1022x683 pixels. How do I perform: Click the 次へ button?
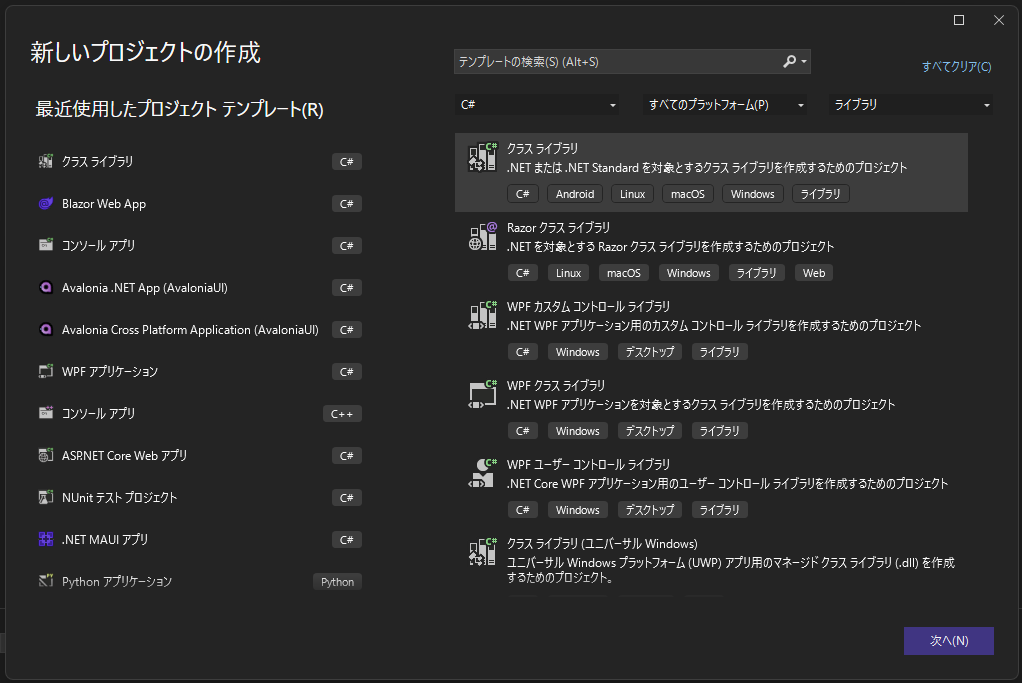click(948, 641)
